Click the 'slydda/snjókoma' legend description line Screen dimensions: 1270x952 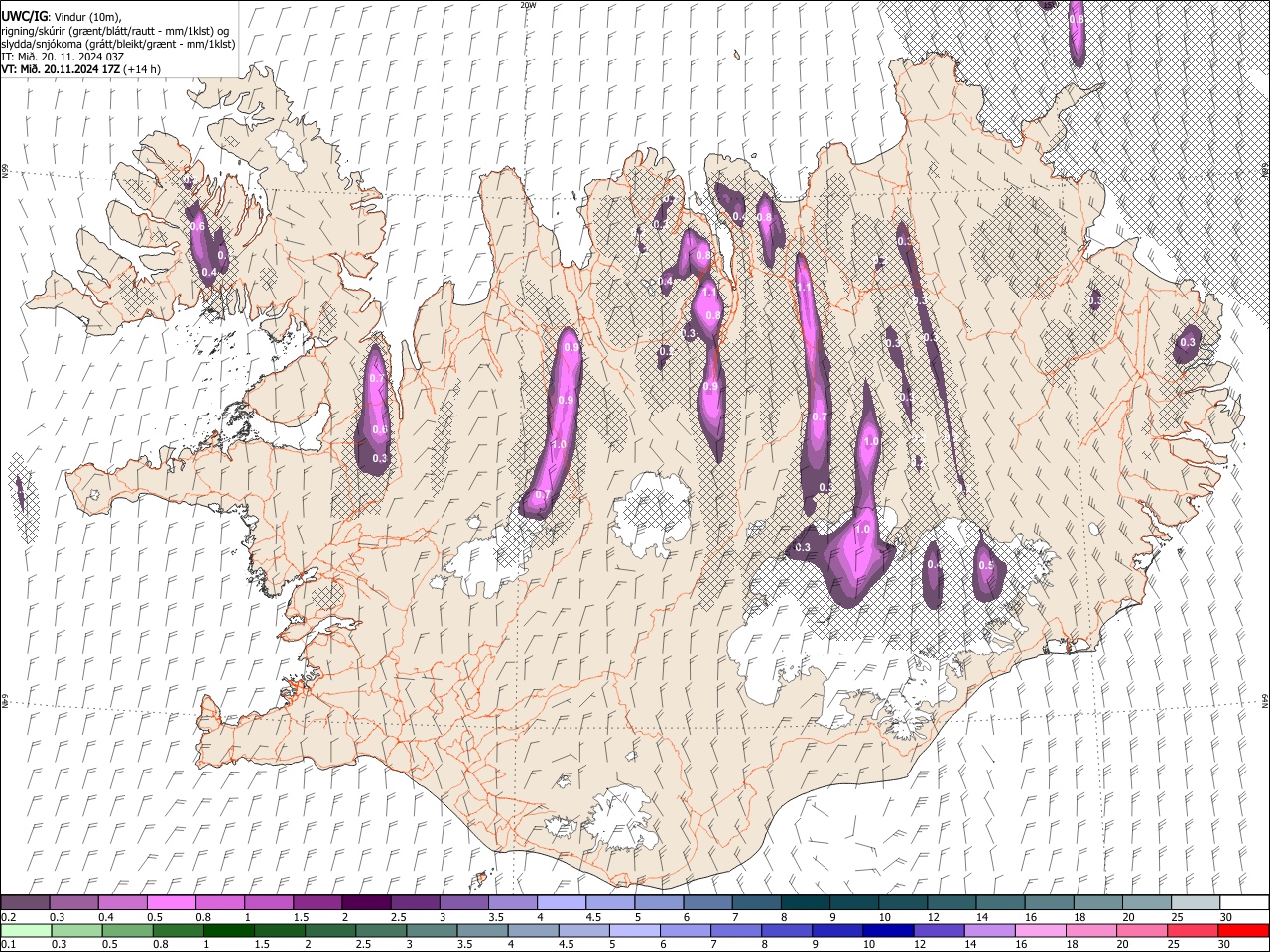(118, 44)
